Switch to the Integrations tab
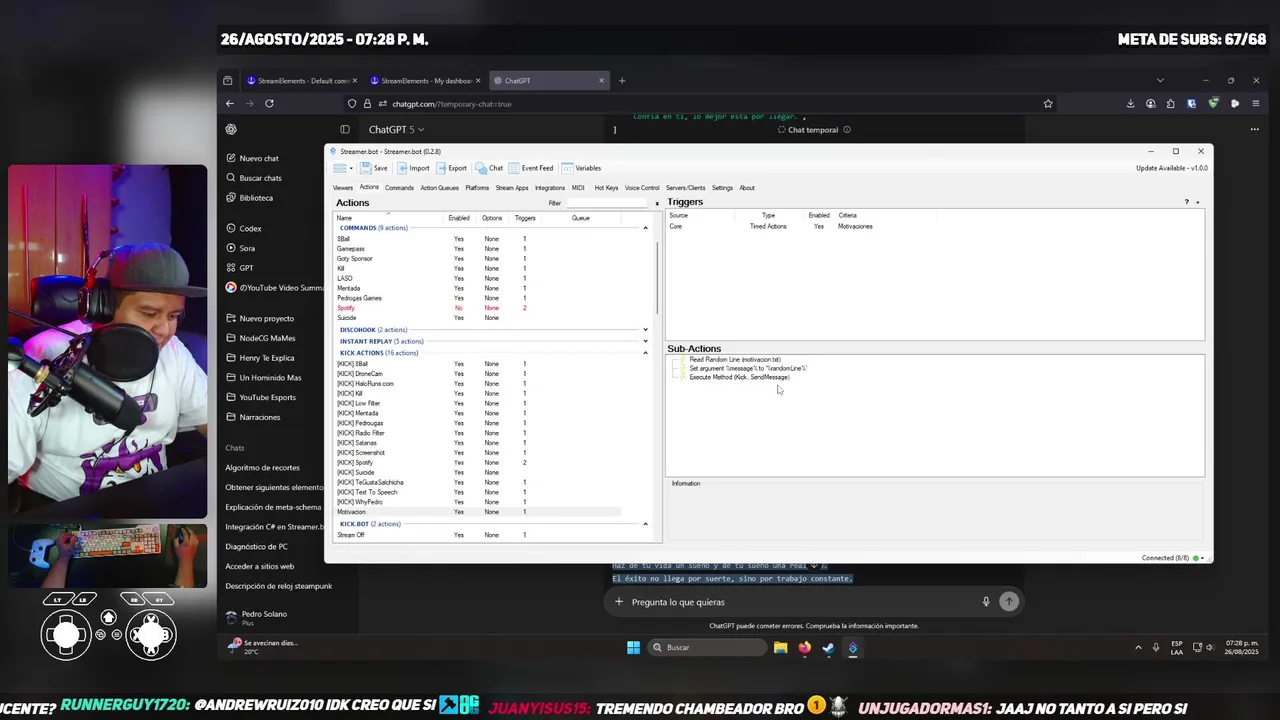The width and height of the screenshot is (1280, 720). click(550, 188)
